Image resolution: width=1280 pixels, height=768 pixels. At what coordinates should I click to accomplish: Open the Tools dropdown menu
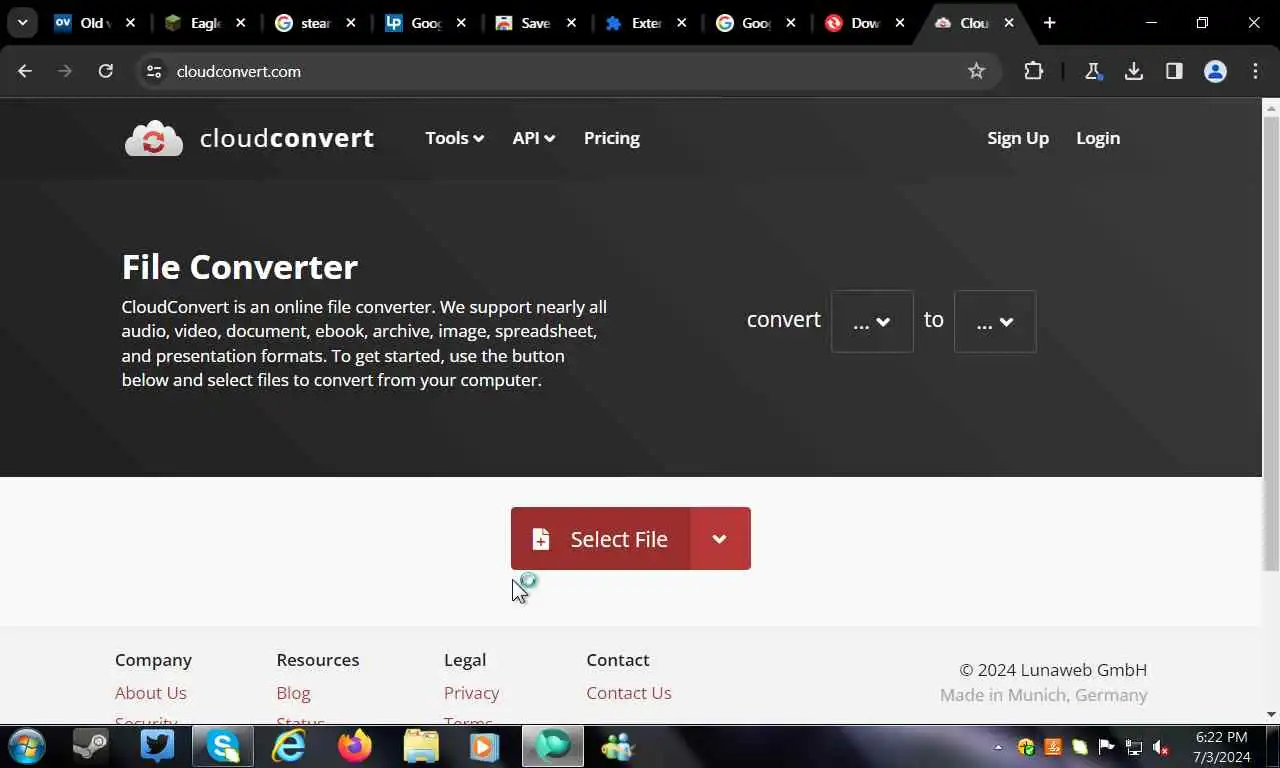455,138
